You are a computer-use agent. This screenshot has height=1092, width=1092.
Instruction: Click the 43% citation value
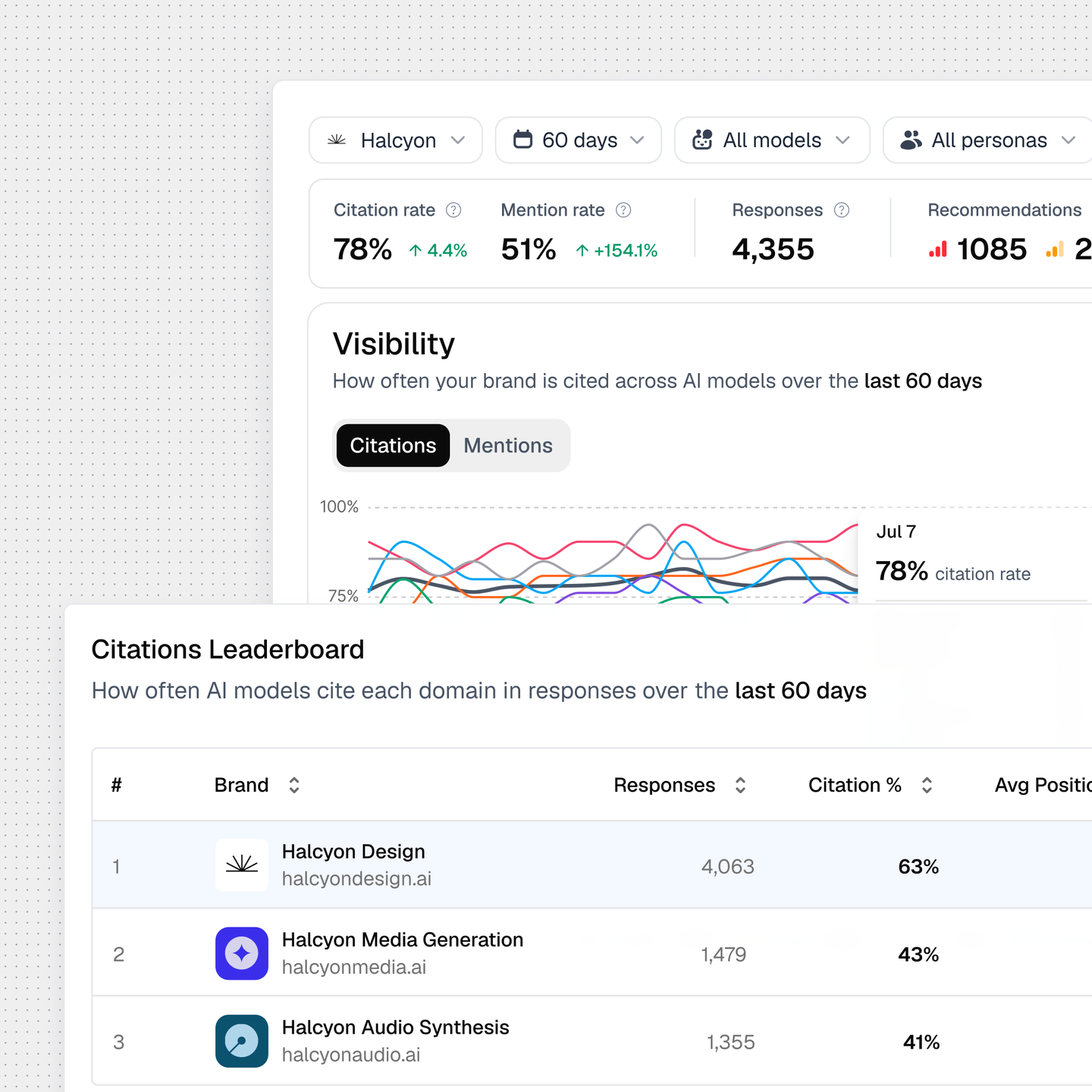pos(918,954)
